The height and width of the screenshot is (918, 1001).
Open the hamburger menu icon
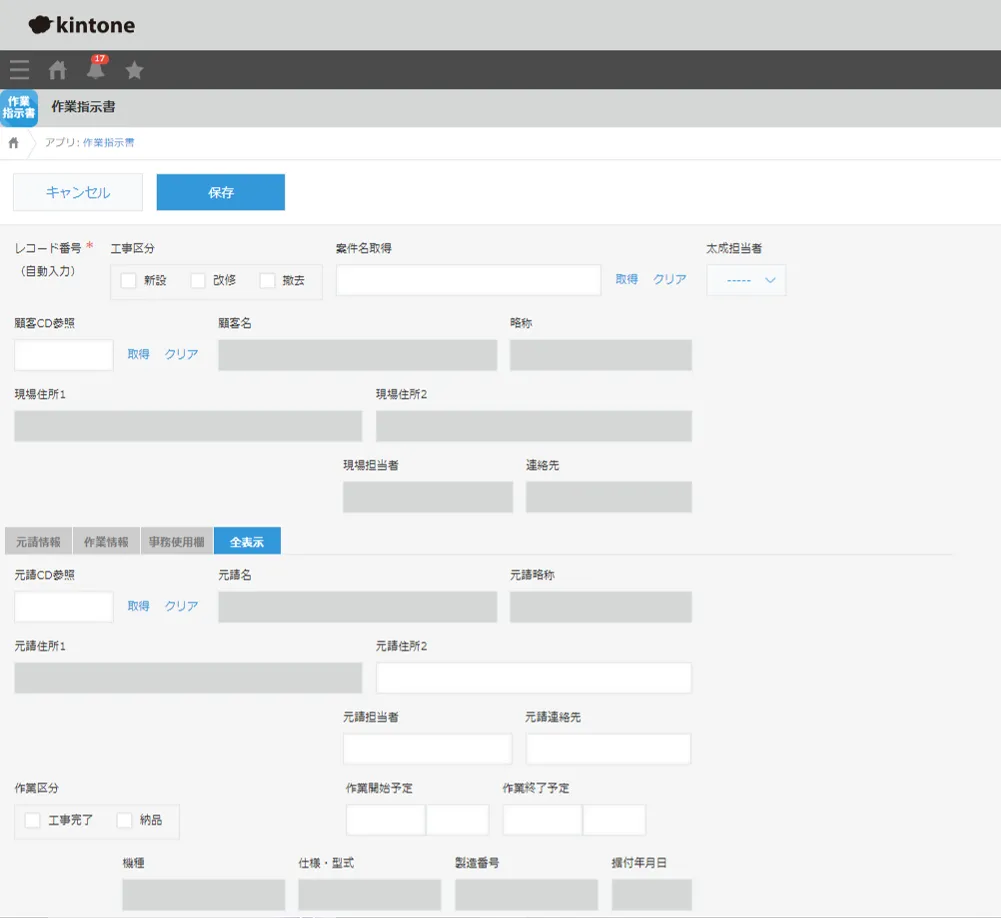pos(19,70)
